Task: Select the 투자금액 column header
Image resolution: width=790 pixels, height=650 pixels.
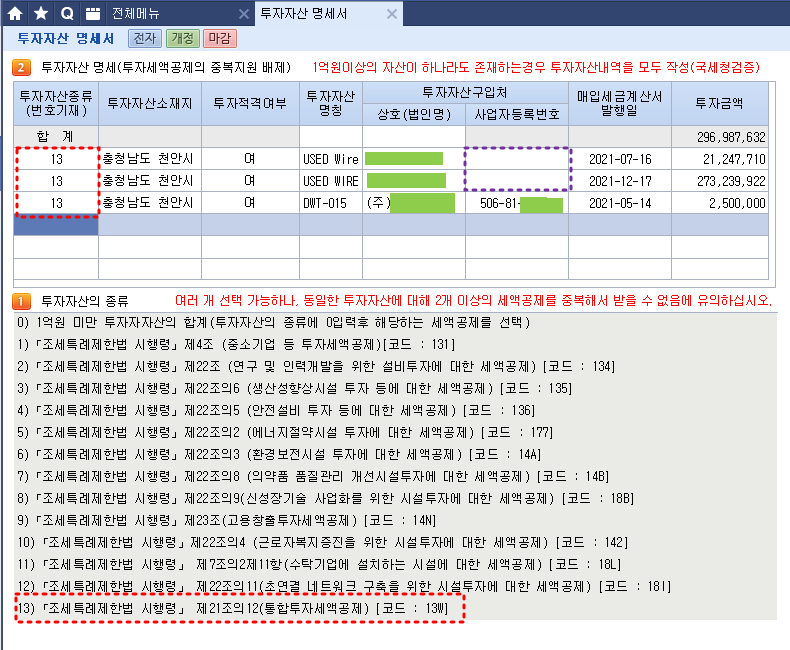Action: pos(719,103)
